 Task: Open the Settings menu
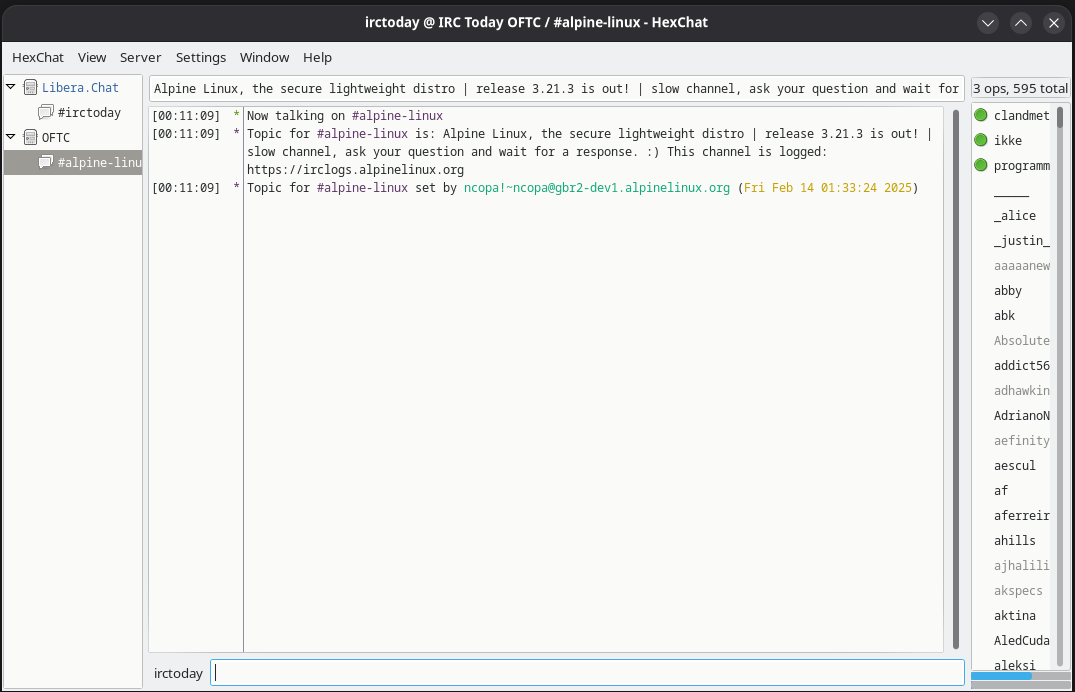[201, 57]
